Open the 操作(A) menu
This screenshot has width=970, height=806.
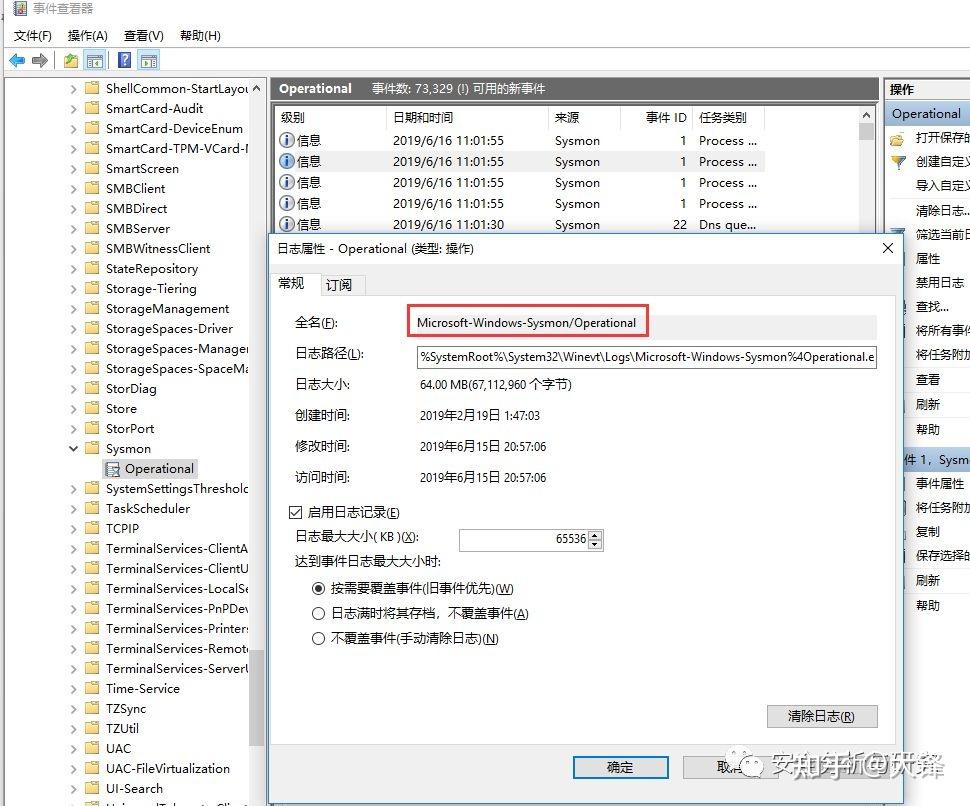(87, 35)
